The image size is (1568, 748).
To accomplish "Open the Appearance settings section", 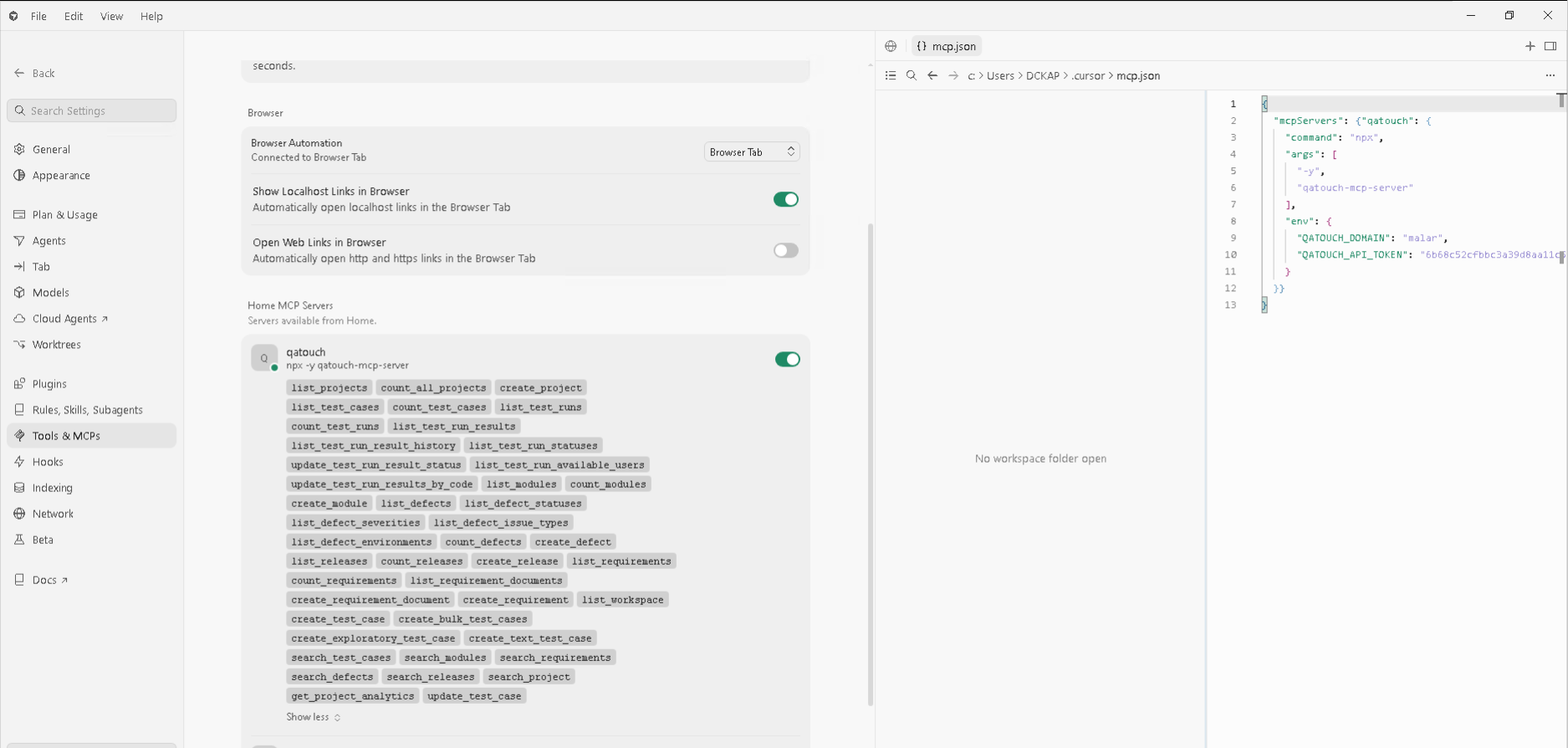I will click(91, 175).
